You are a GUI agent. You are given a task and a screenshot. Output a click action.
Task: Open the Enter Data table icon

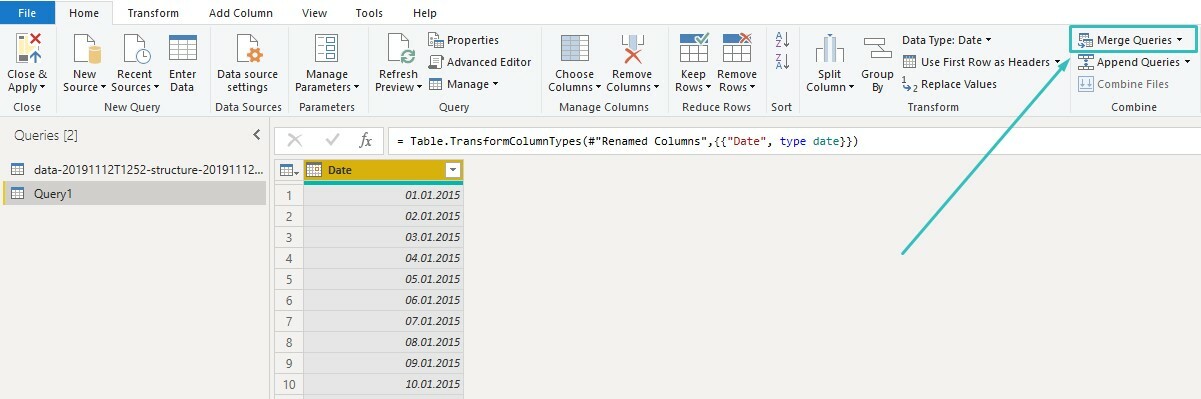(x=182, y=48)
